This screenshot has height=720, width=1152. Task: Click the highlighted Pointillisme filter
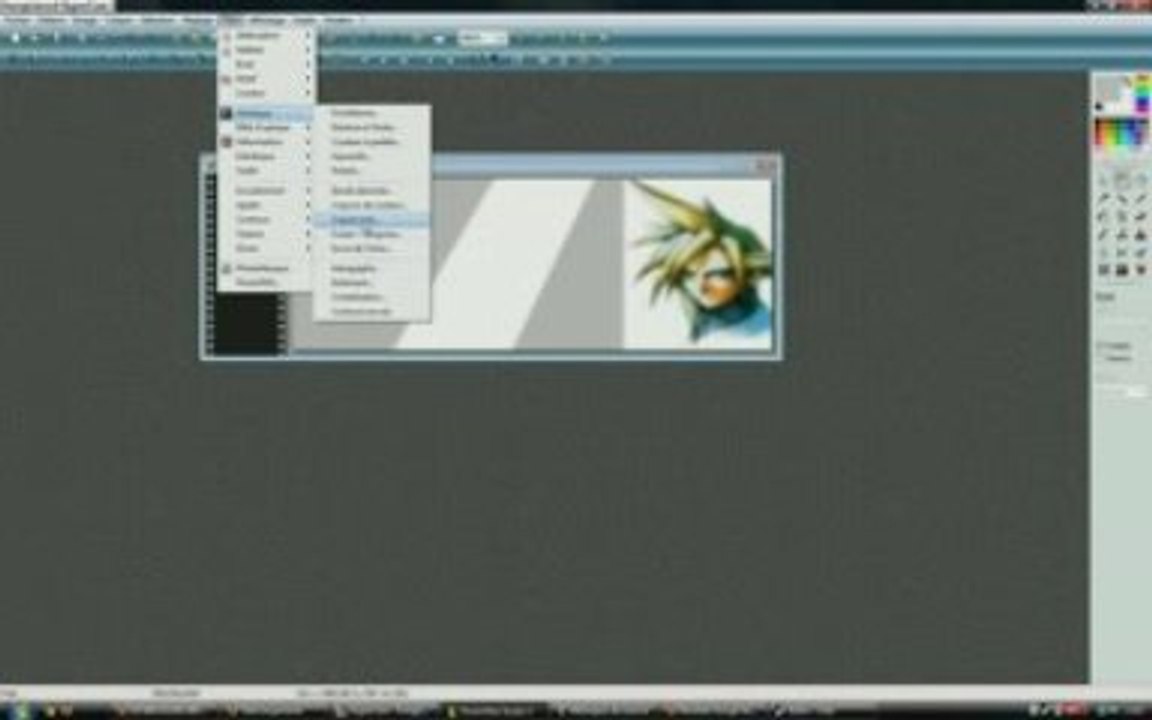pyautogui.click(x=372, y=220)
